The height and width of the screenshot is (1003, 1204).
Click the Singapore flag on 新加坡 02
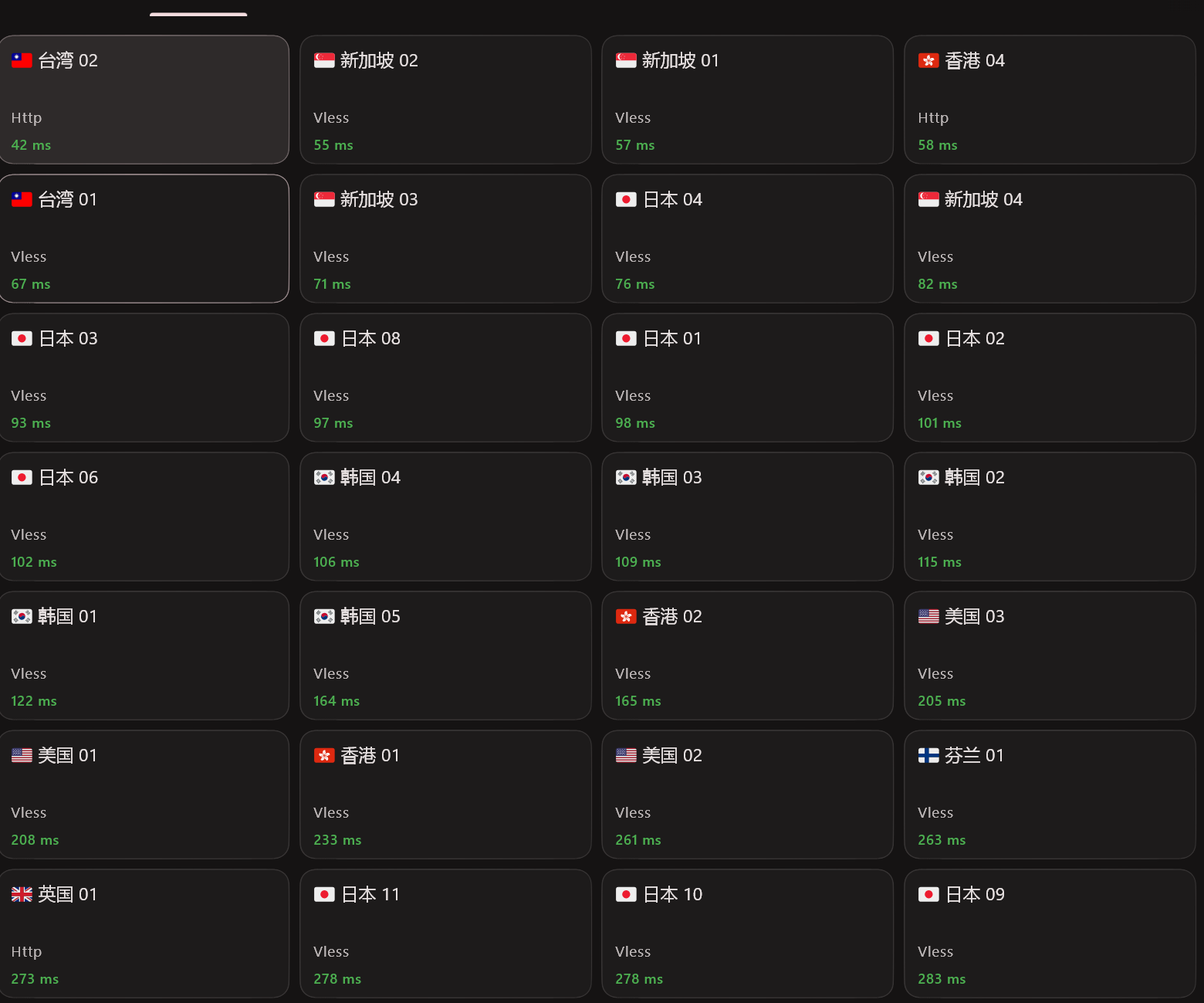coord(324,60)
